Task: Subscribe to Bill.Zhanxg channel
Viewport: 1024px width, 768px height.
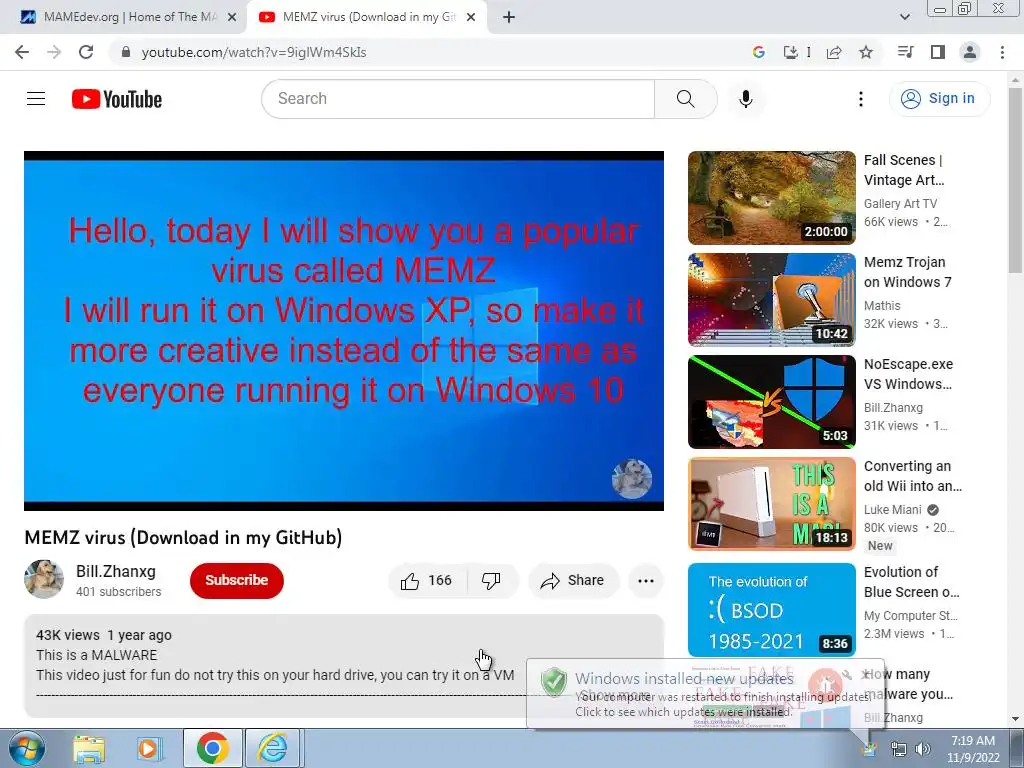Action: [236, 581]
